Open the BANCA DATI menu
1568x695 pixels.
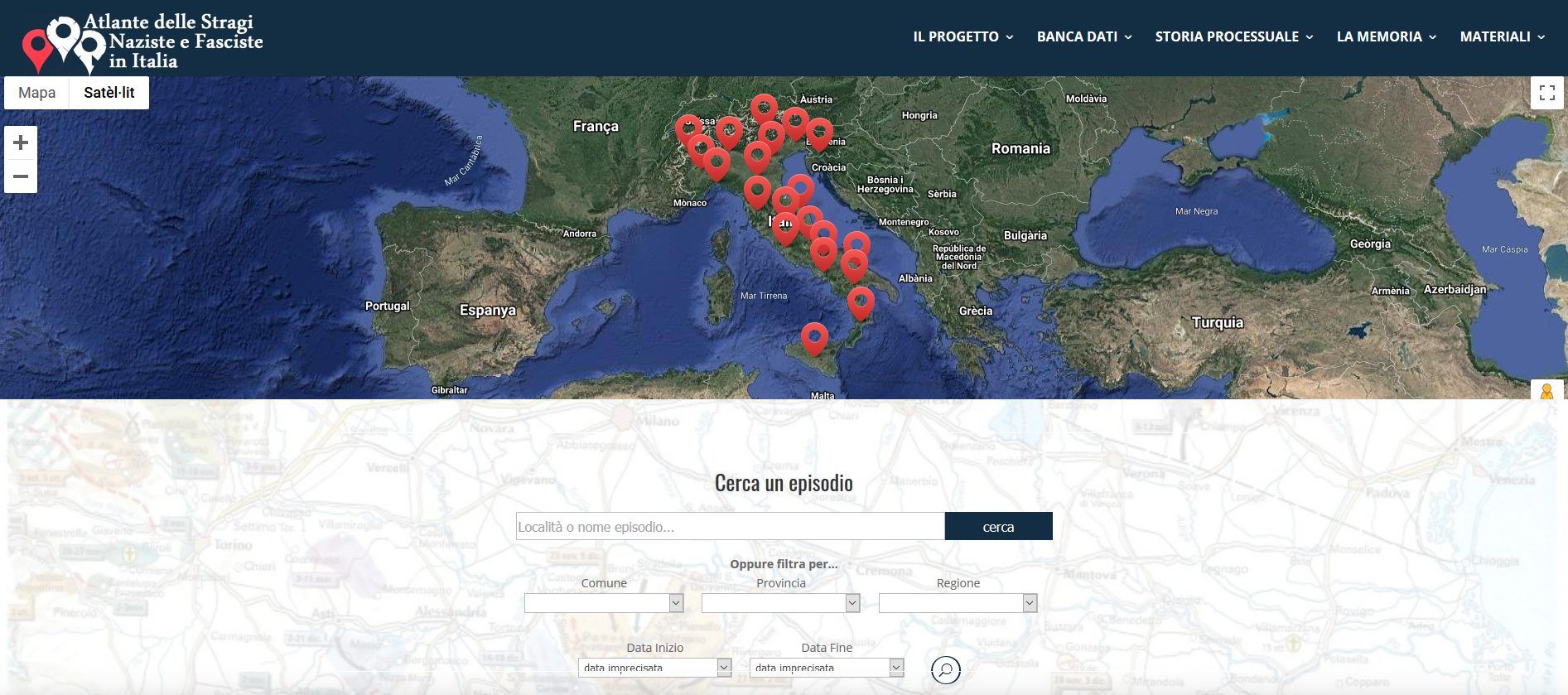pyautogui.click(x=1084, y=36)
